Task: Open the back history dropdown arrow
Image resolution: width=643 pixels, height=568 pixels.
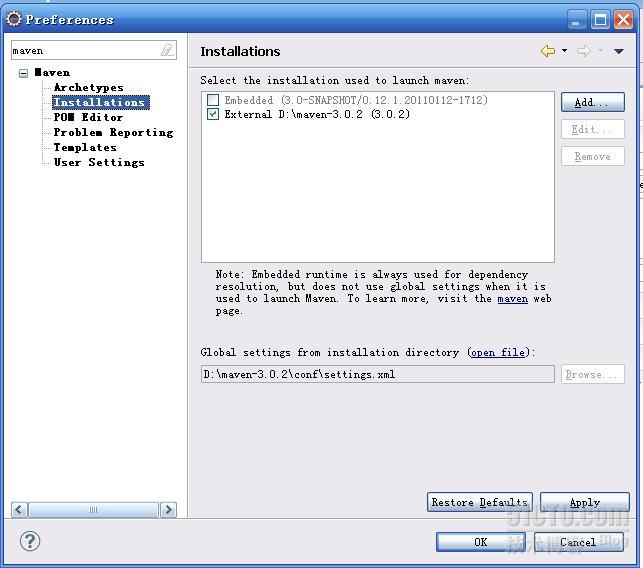Action: 565,51
